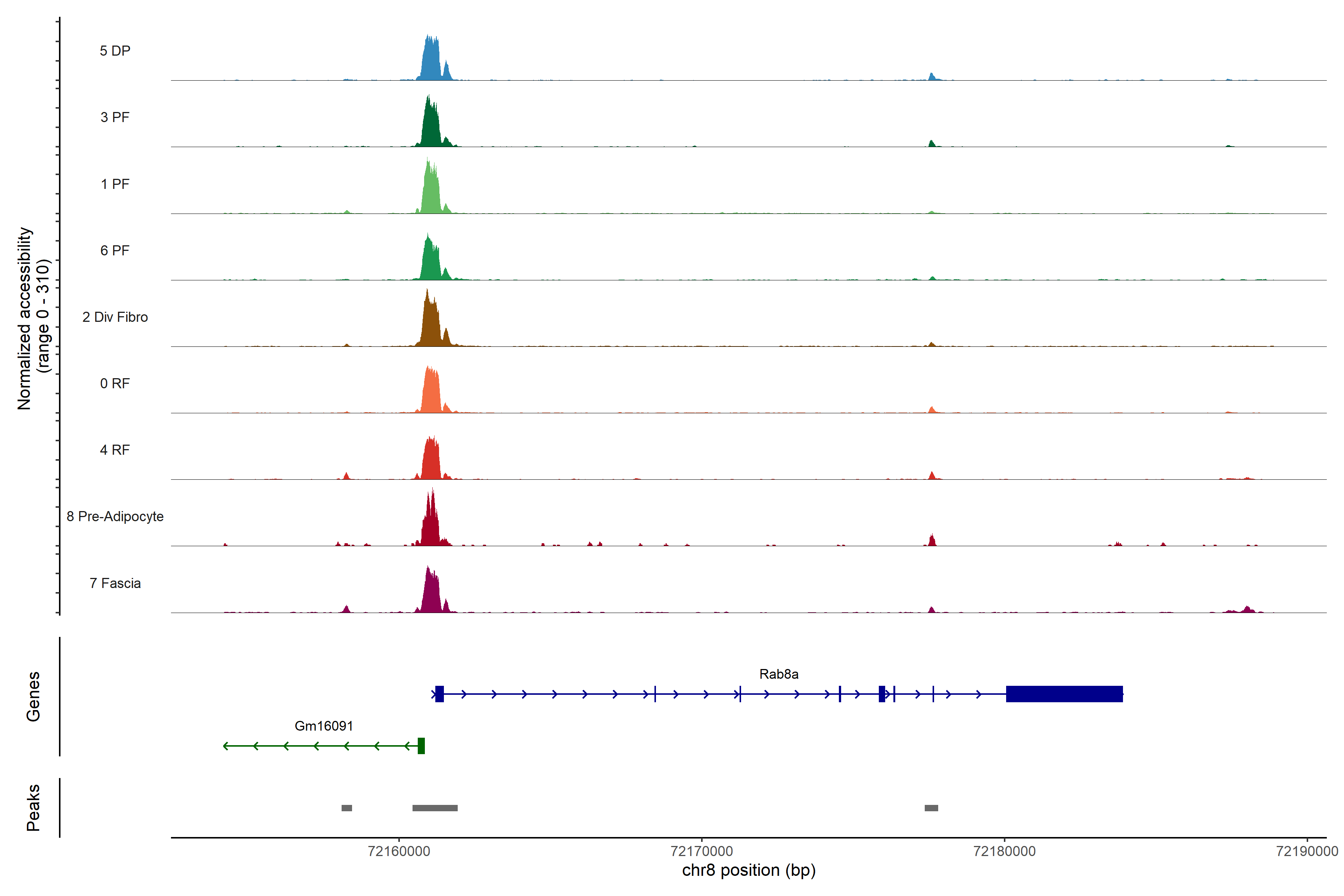The height and width of the screenshot is (896, 1344).
Task: Click the leftmost small gray peak bar
Action: tap(346, 808)
